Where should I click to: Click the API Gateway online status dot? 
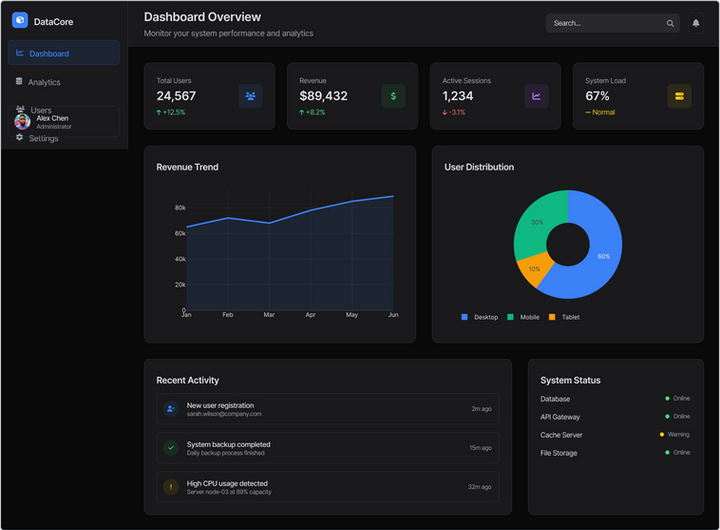(x=667, y=417)
